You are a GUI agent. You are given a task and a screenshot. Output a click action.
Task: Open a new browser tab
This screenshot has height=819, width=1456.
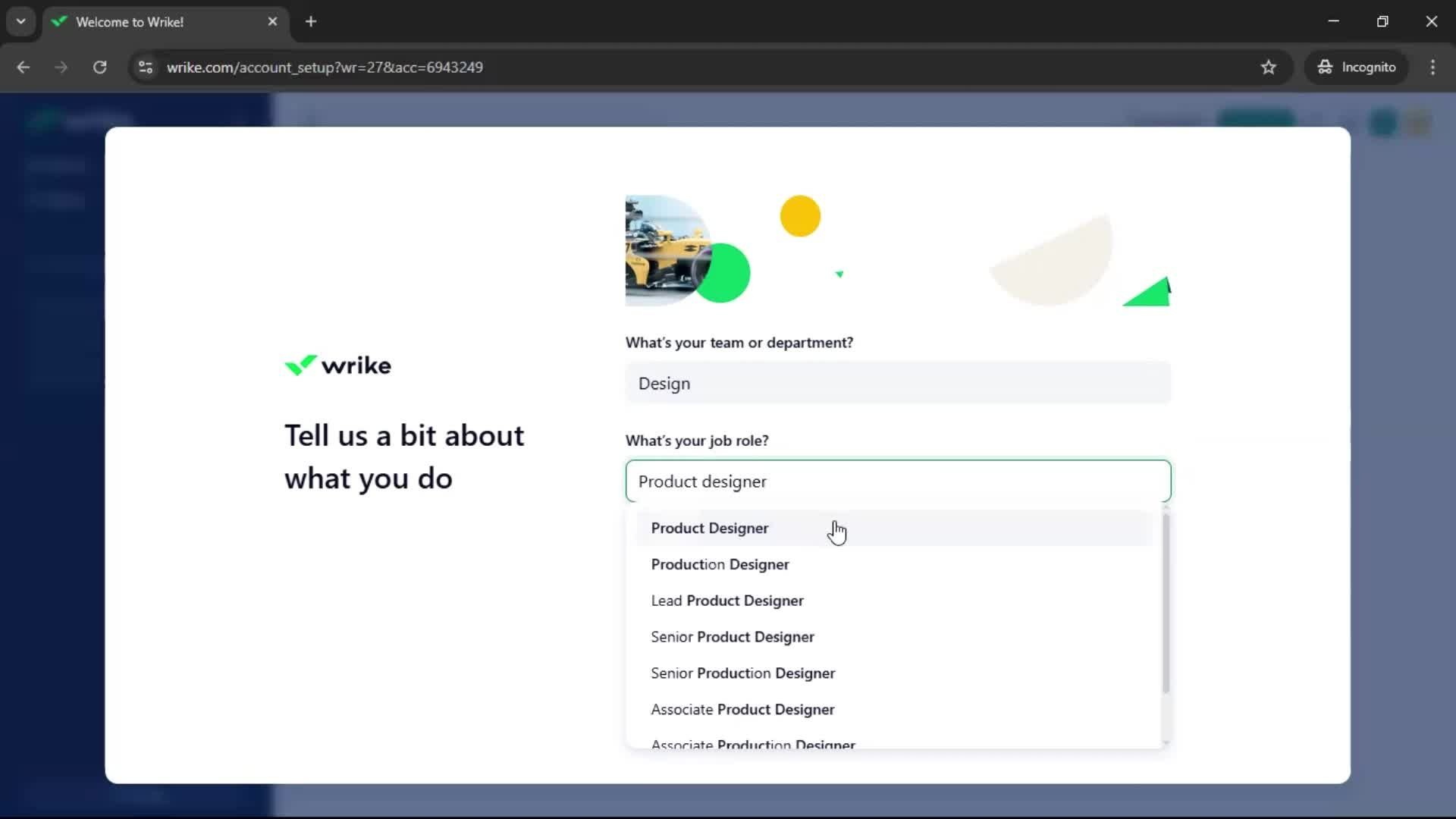(311, 21)
